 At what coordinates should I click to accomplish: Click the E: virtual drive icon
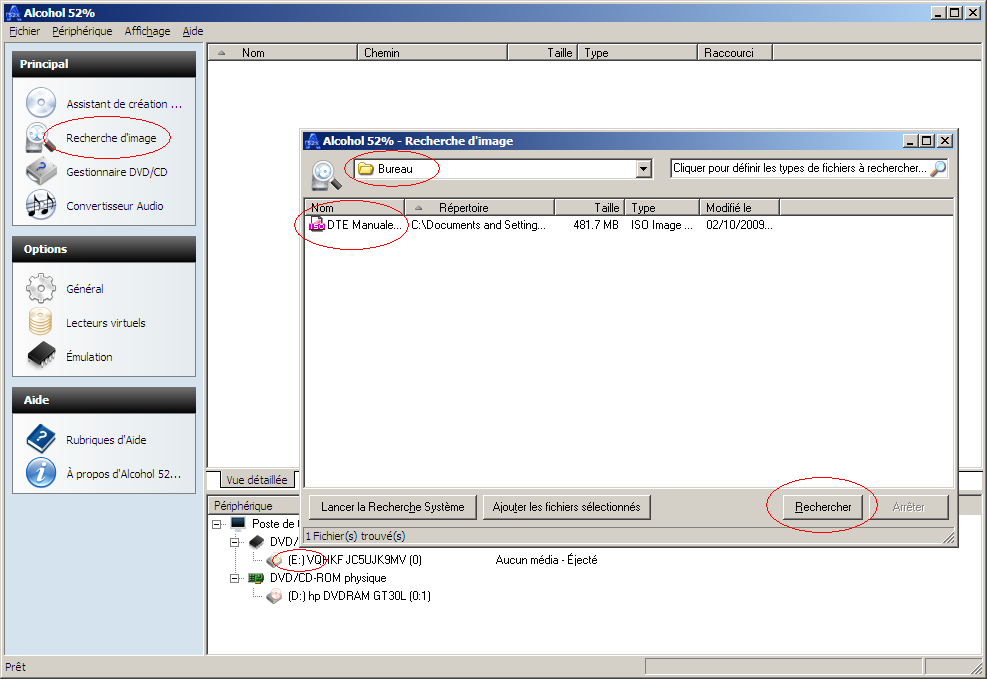274,559
